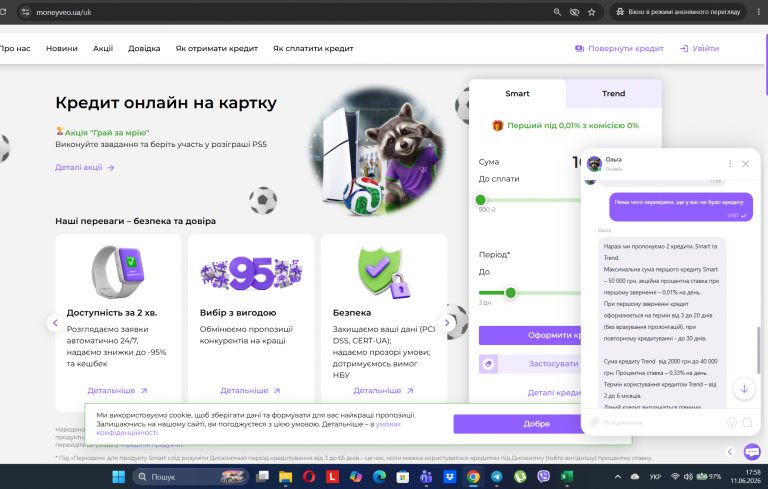Click the paperclip attach icon in chat

click(594, 422)
